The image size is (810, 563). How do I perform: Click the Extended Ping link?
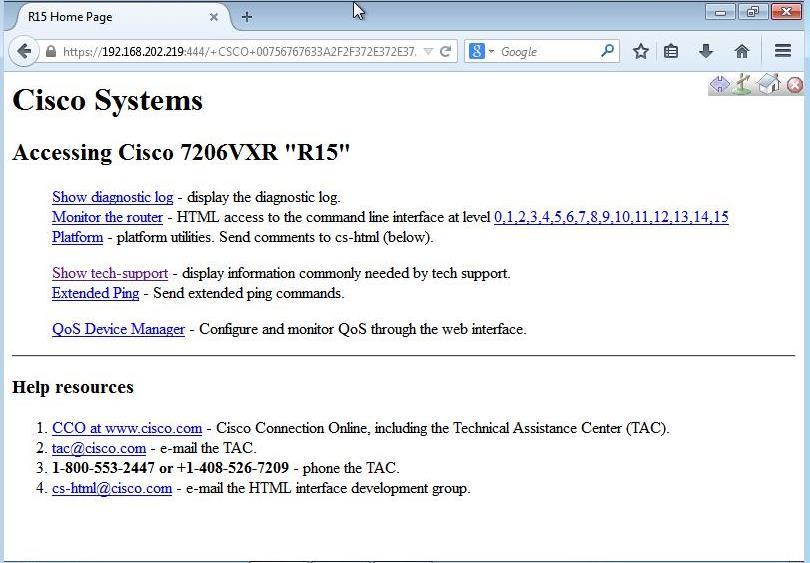tap(95, 293)
